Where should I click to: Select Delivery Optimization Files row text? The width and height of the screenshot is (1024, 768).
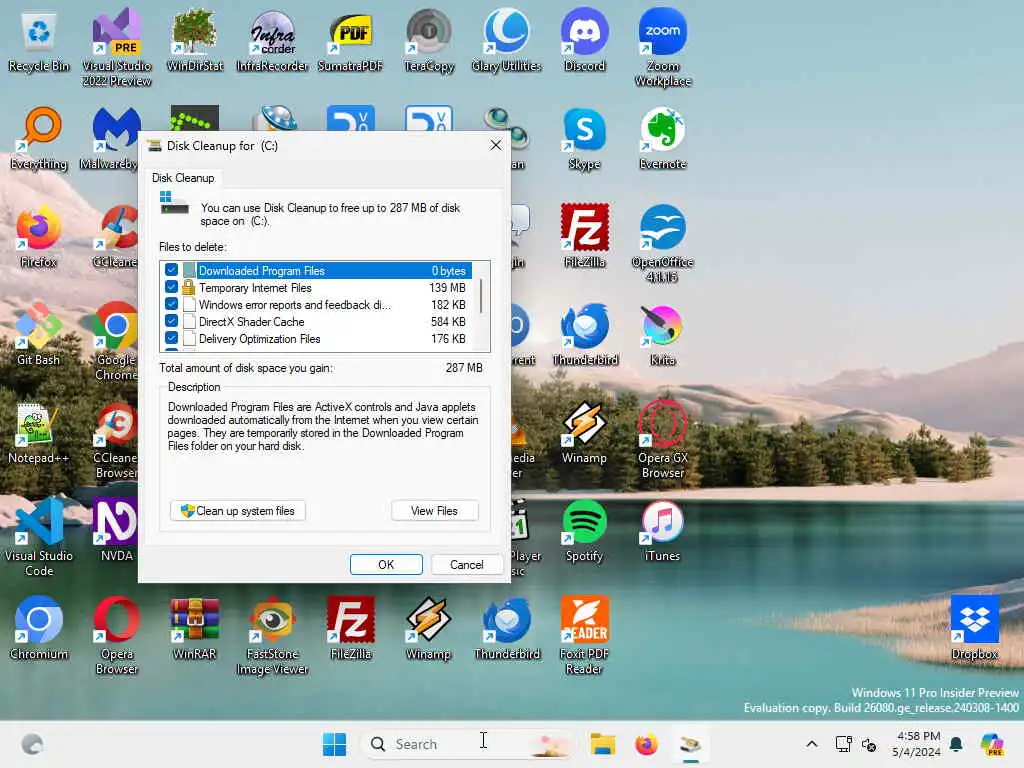tap(259, 339)
